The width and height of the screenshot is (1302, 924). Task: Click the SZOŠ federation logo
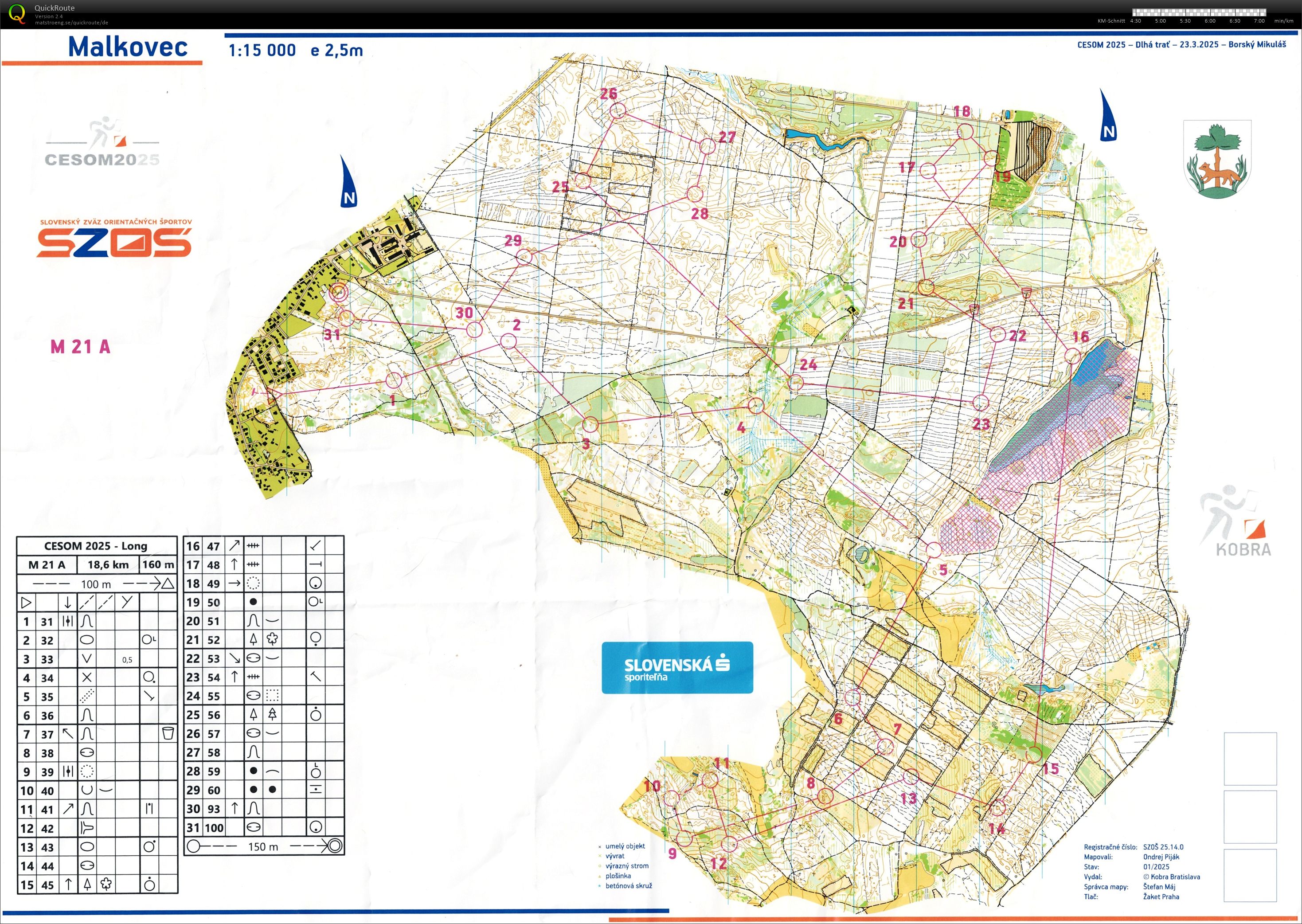coord(114,239)
